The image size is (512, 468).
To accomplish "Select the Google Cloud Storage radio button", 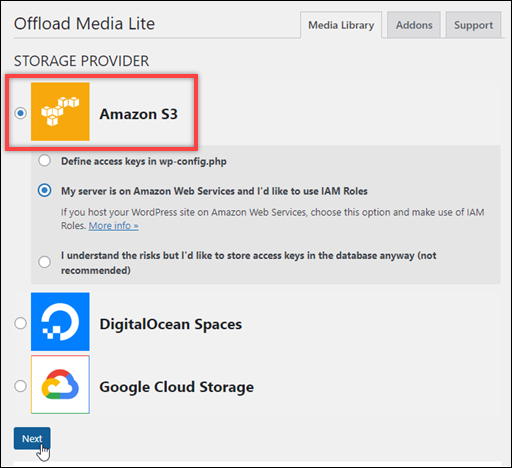I will click(21, 386).
